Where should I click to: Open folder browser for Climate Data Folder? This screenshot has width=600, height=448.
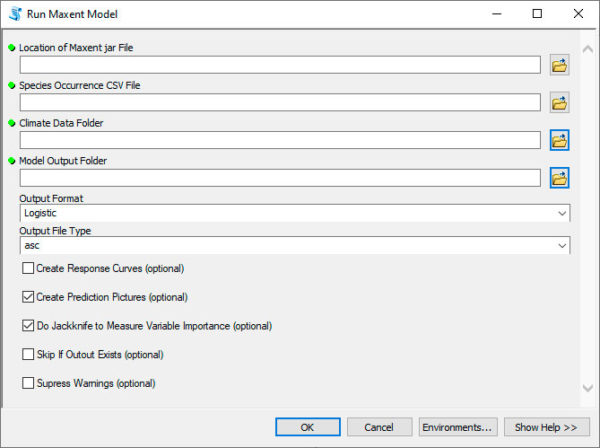559,140
